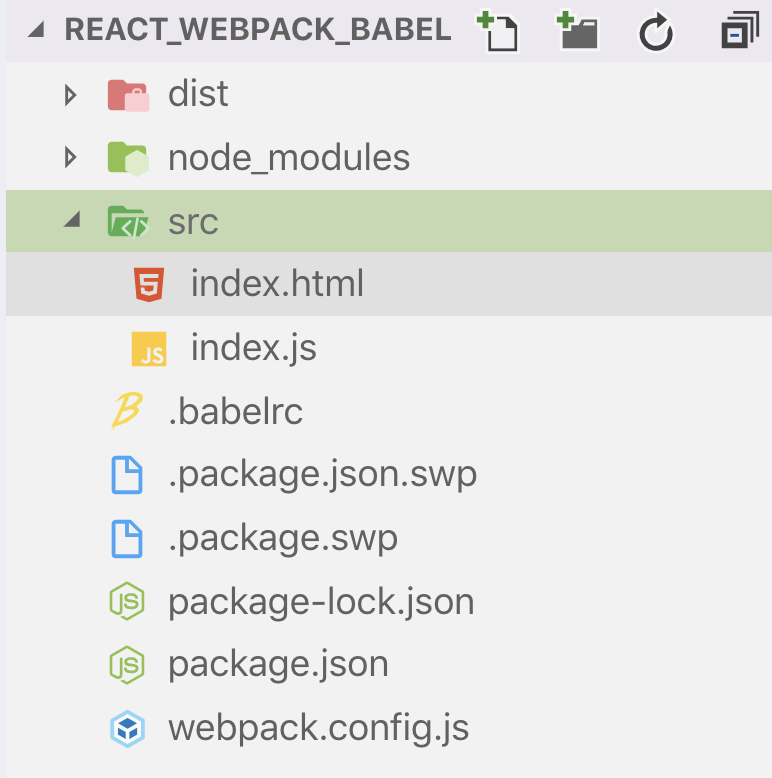The image size is (772, 778).
Task: Expand the dist folder arrow
Action: point(71,95)
